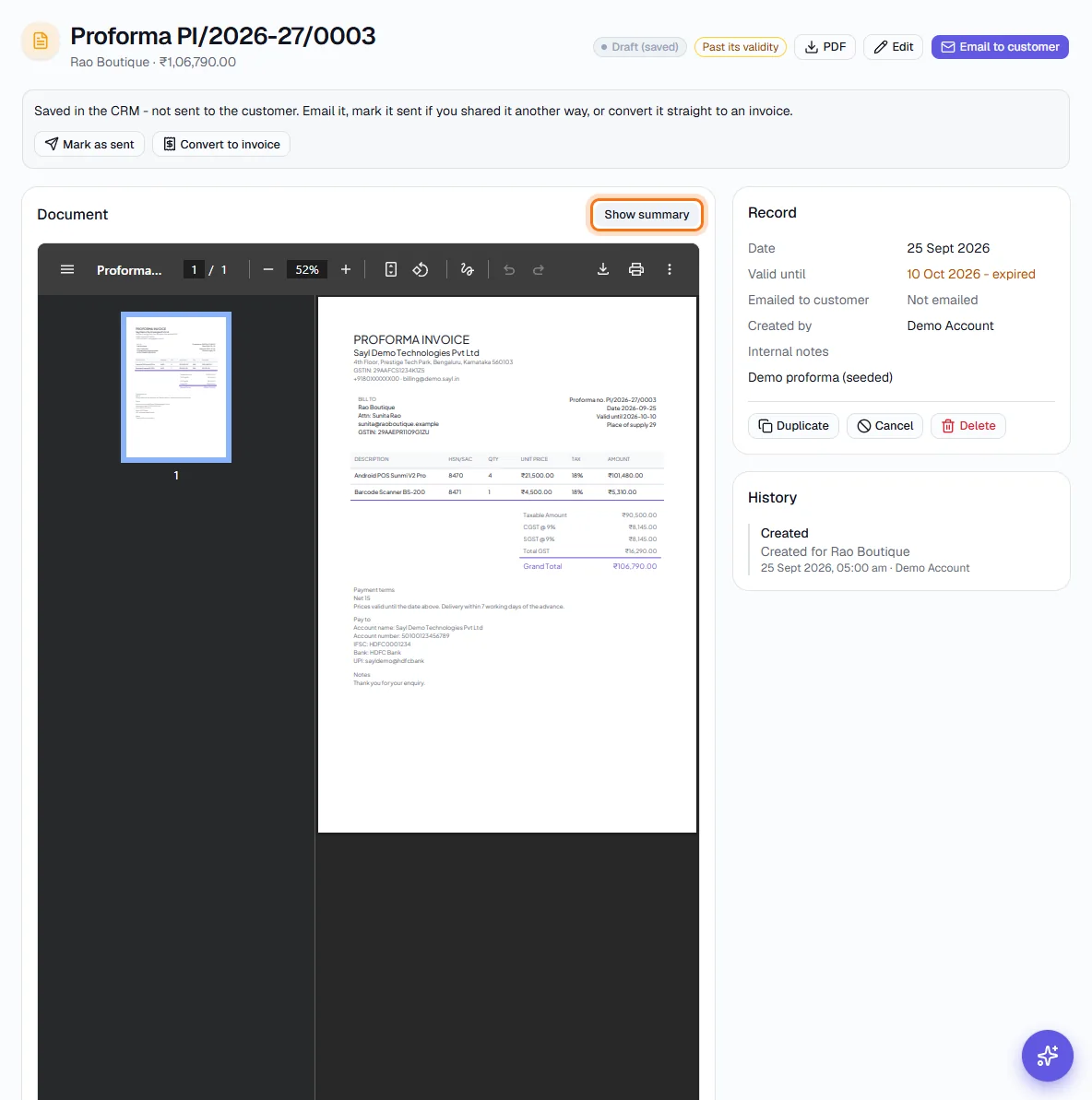Open the AI assistant sparkle button
The image size is (1092, 1100).
coord(1047,1055)
